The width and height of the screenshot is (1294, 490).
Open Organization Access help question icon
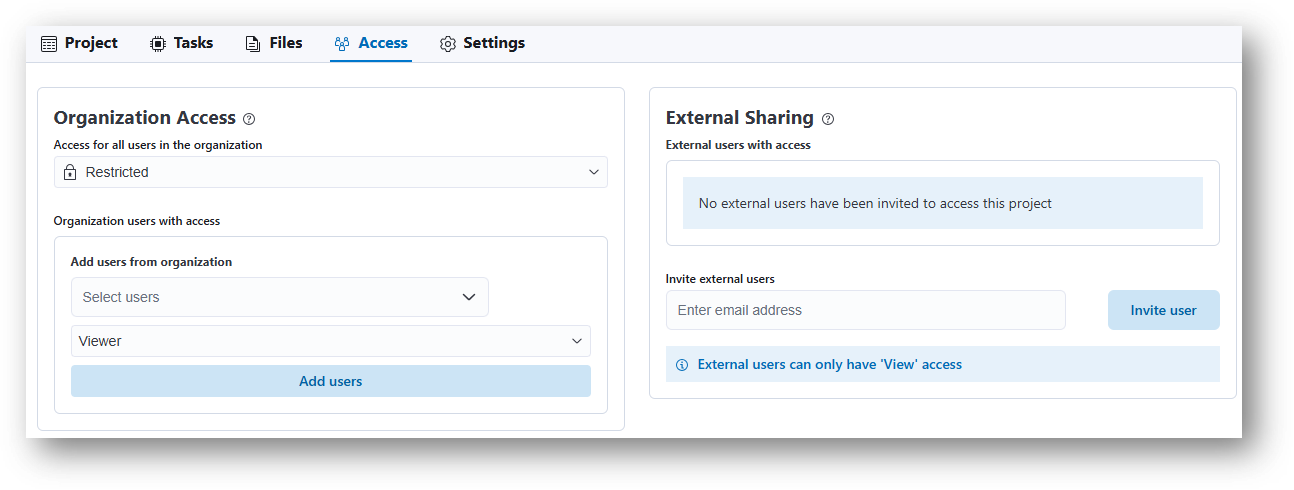[x=249, y=118]
